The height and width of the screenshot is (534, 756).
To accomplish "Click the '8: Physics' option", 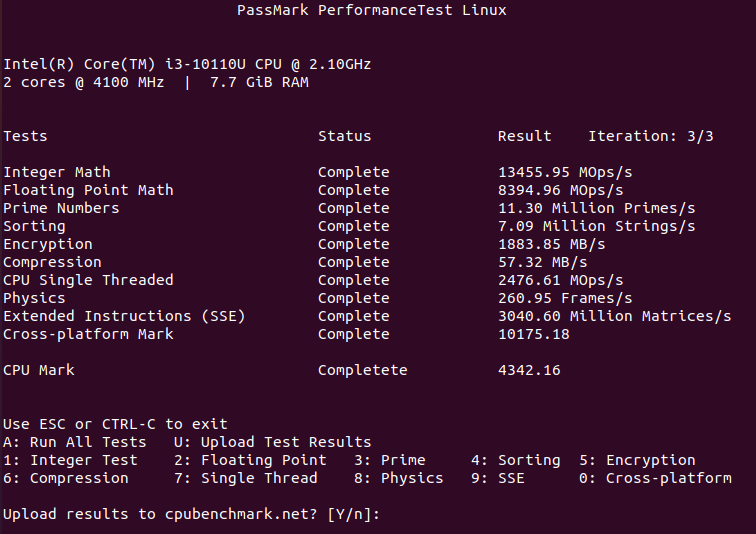I will tap(399, 478).
